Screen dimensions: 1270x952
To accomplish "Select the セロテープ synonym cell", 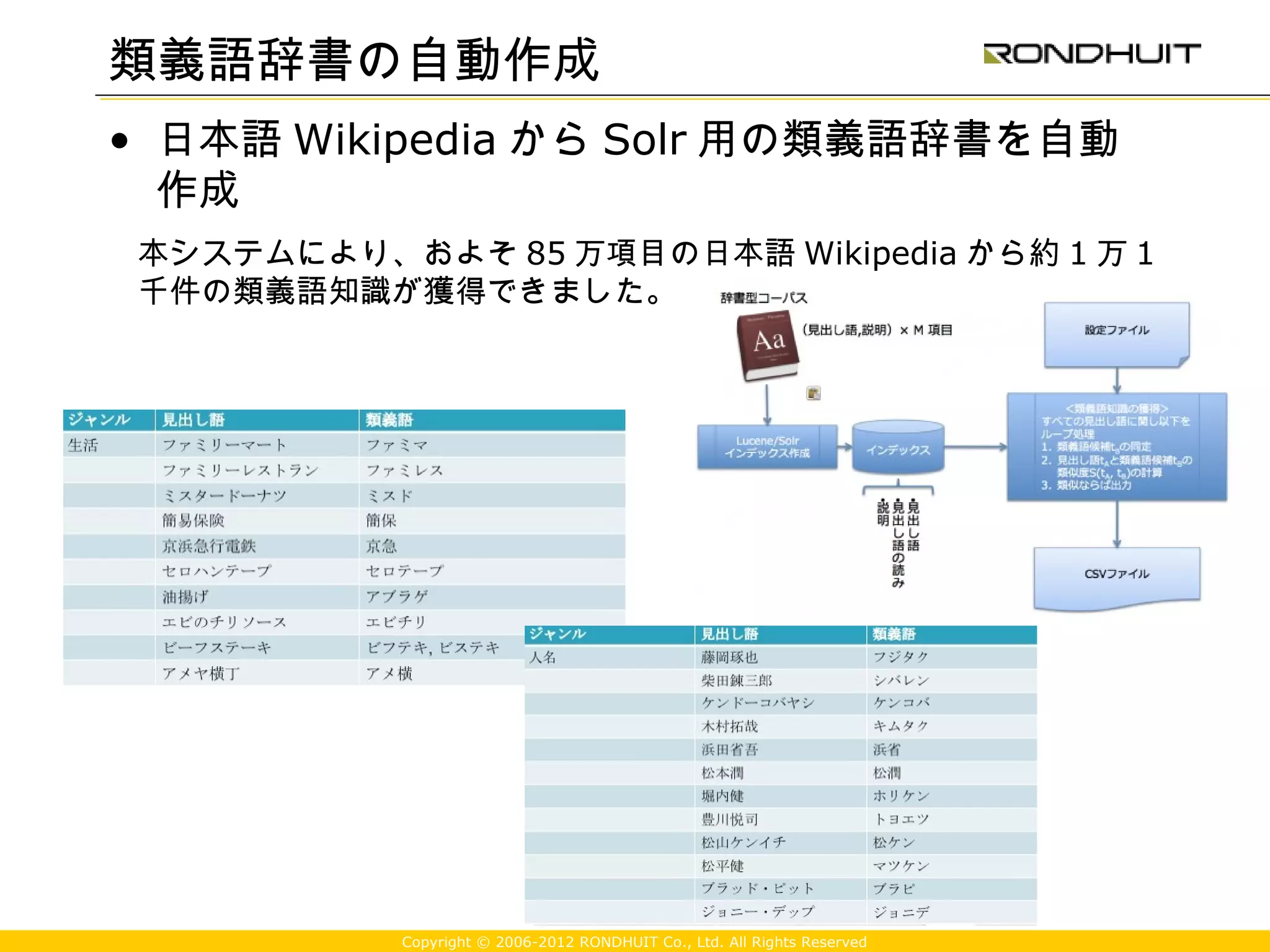I will 492,571.
